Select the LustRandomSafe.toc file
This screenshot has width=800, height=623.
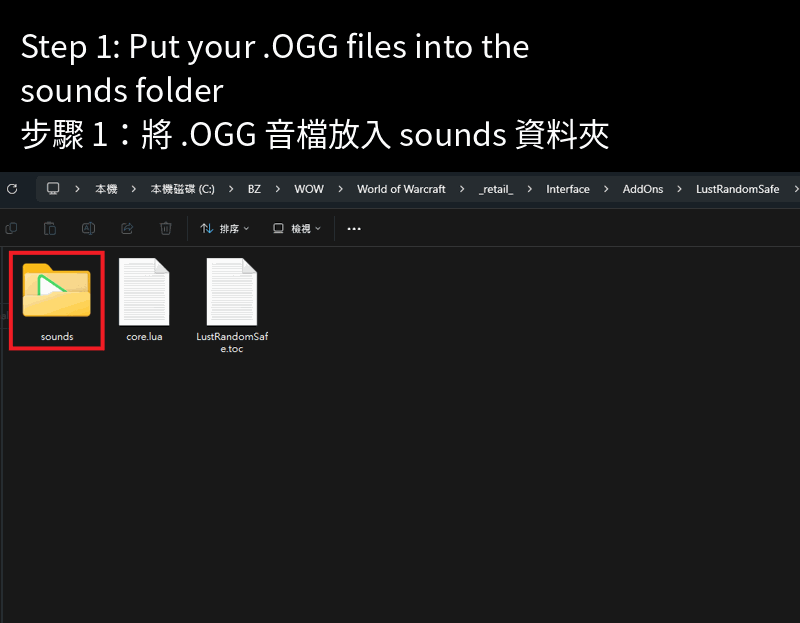click(x=232, y=306)
